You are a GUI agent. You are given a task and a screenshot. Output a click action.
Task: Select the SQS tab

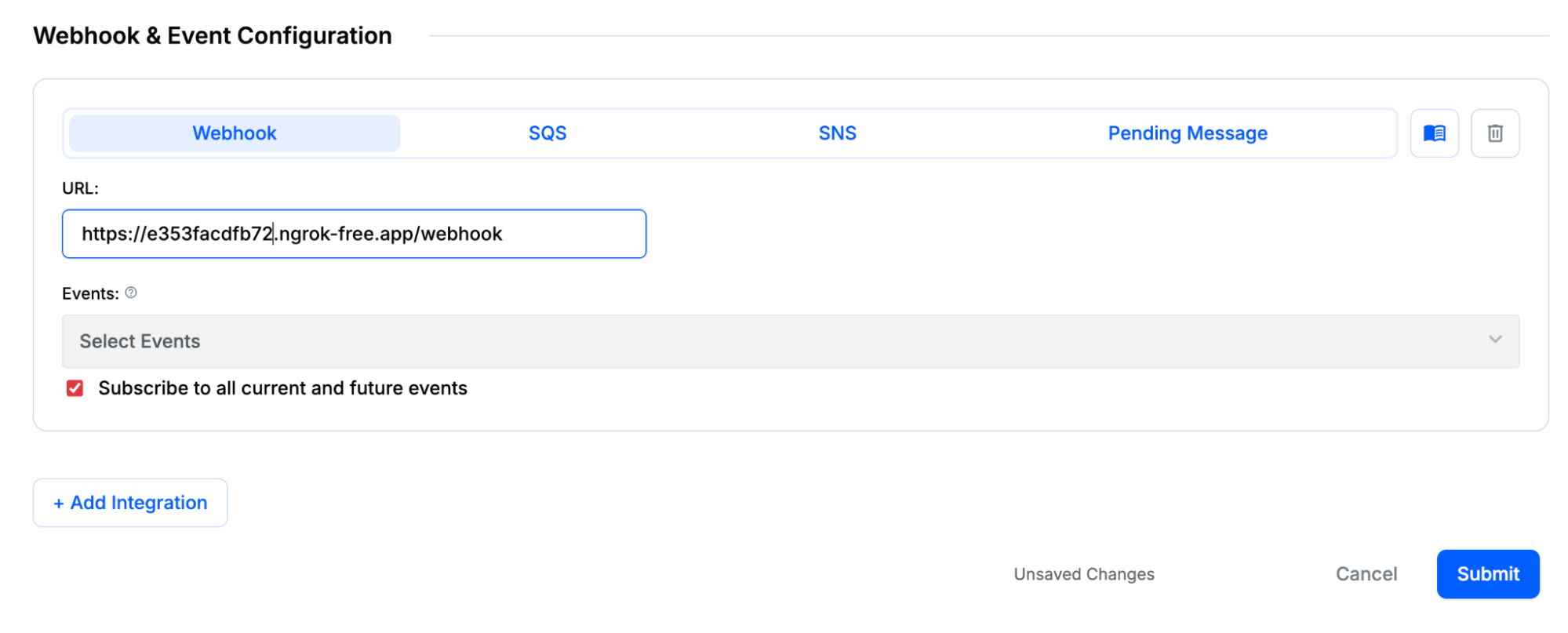point(548,133)
